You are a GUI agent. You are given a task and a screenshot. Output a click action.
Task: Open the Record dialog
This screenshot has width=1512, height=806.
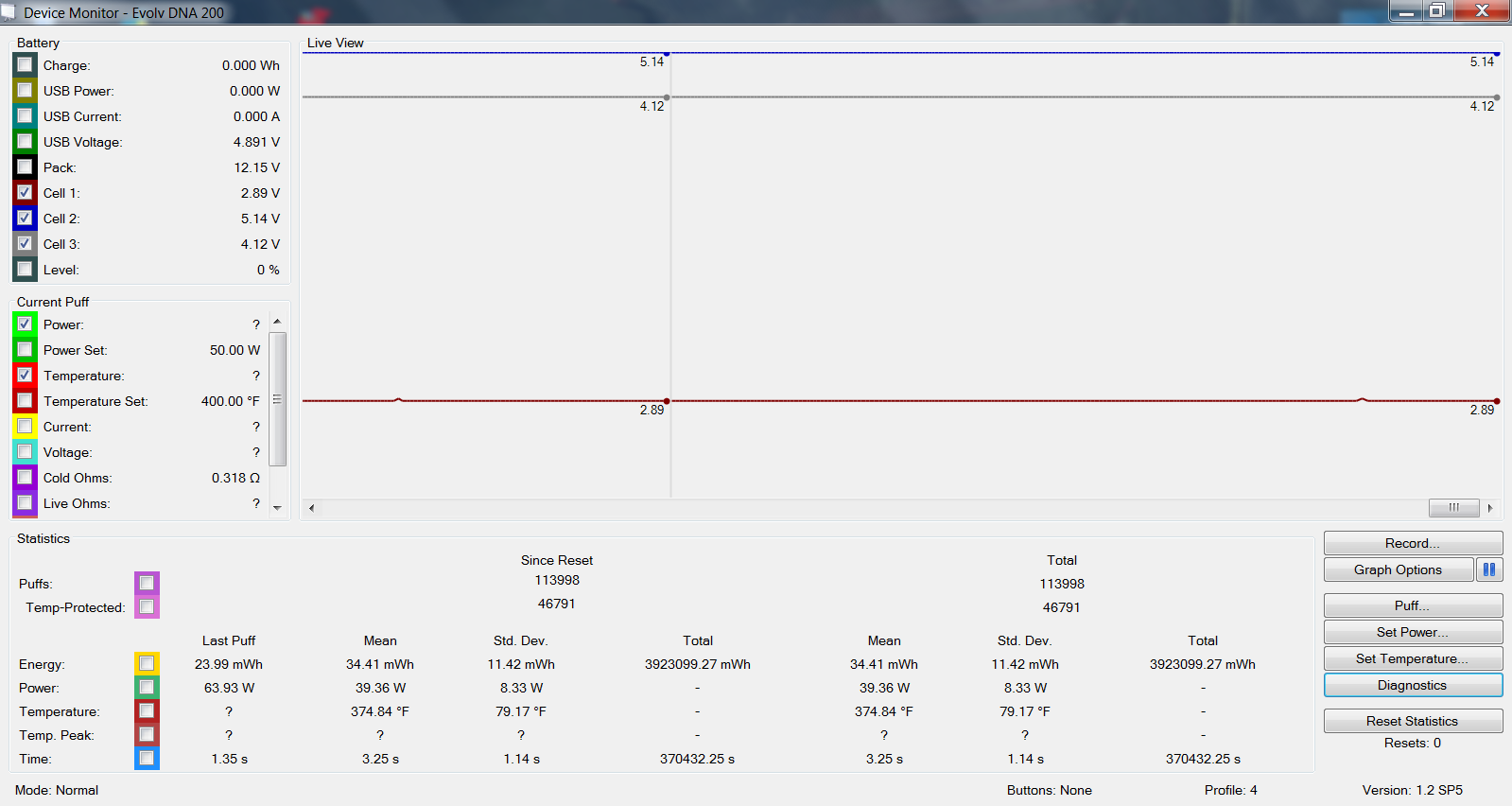(x=1412, y=543)
